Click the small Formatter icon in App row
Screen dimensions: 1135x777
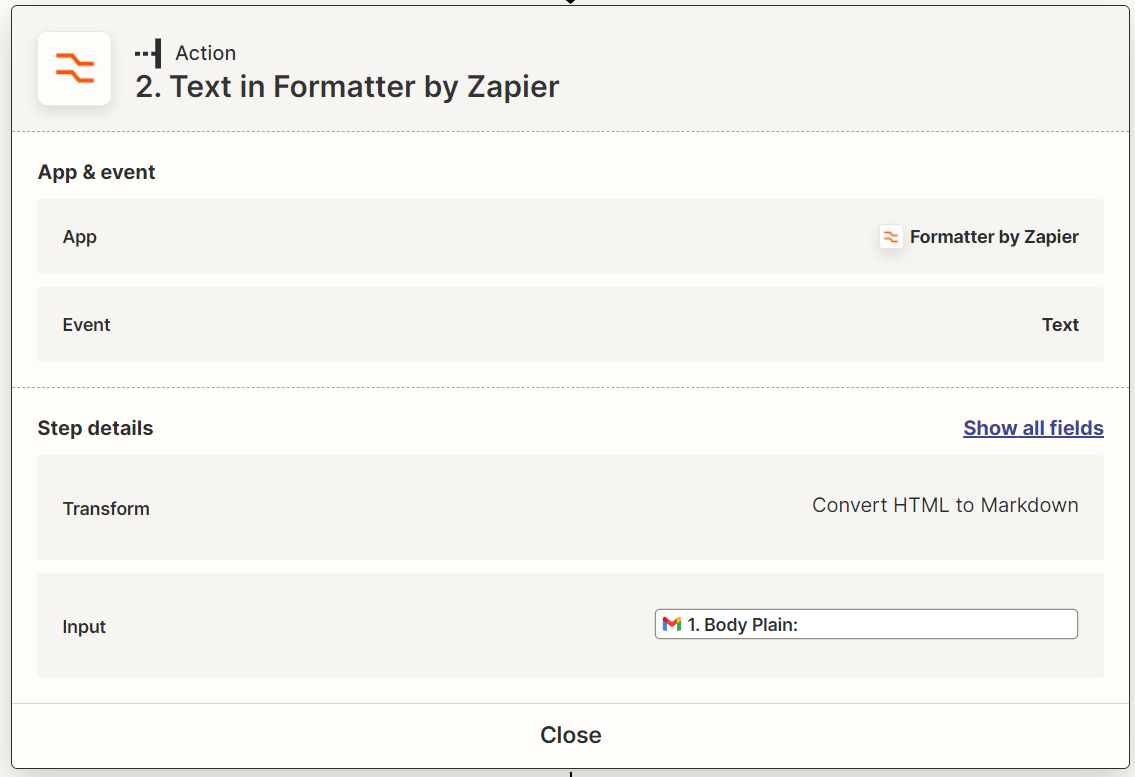tap(891, 237)
